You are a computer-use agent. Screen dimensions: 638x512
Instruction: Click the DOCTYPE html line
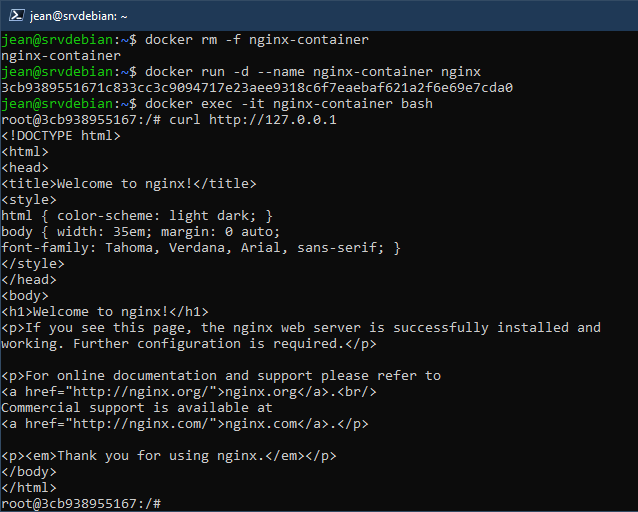(x=61, y=136)
